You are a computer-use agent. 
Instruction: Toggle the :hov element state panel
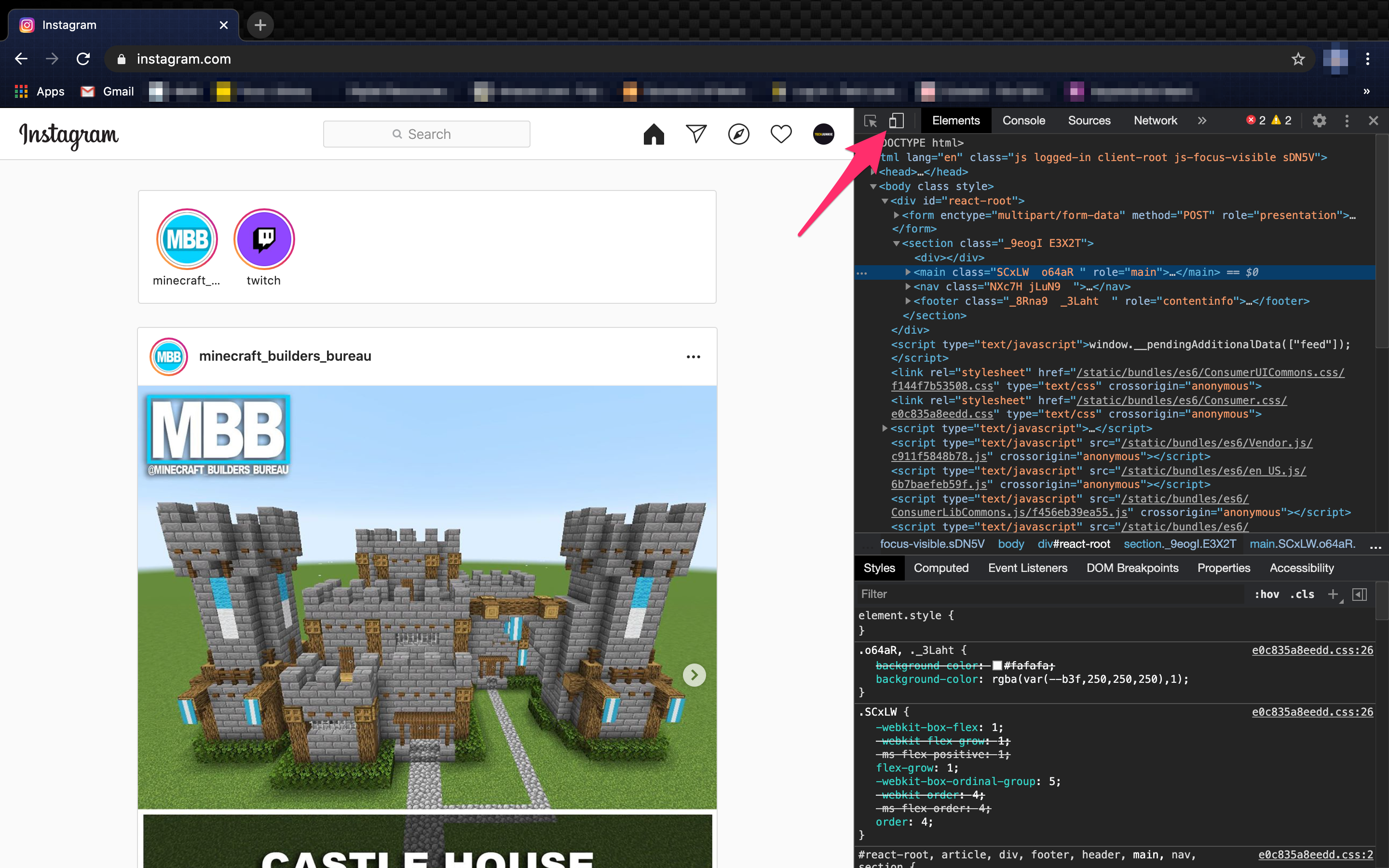coord(1267,594)
